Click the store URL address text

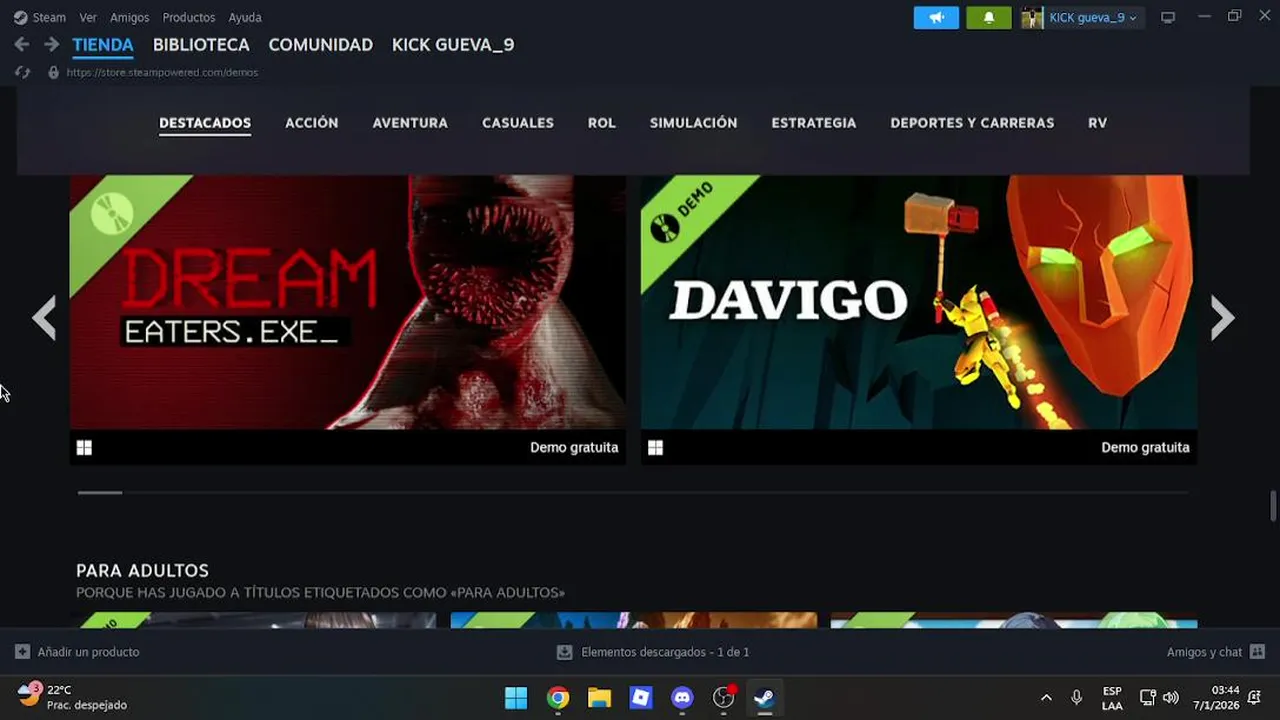[x=162, y=72]
